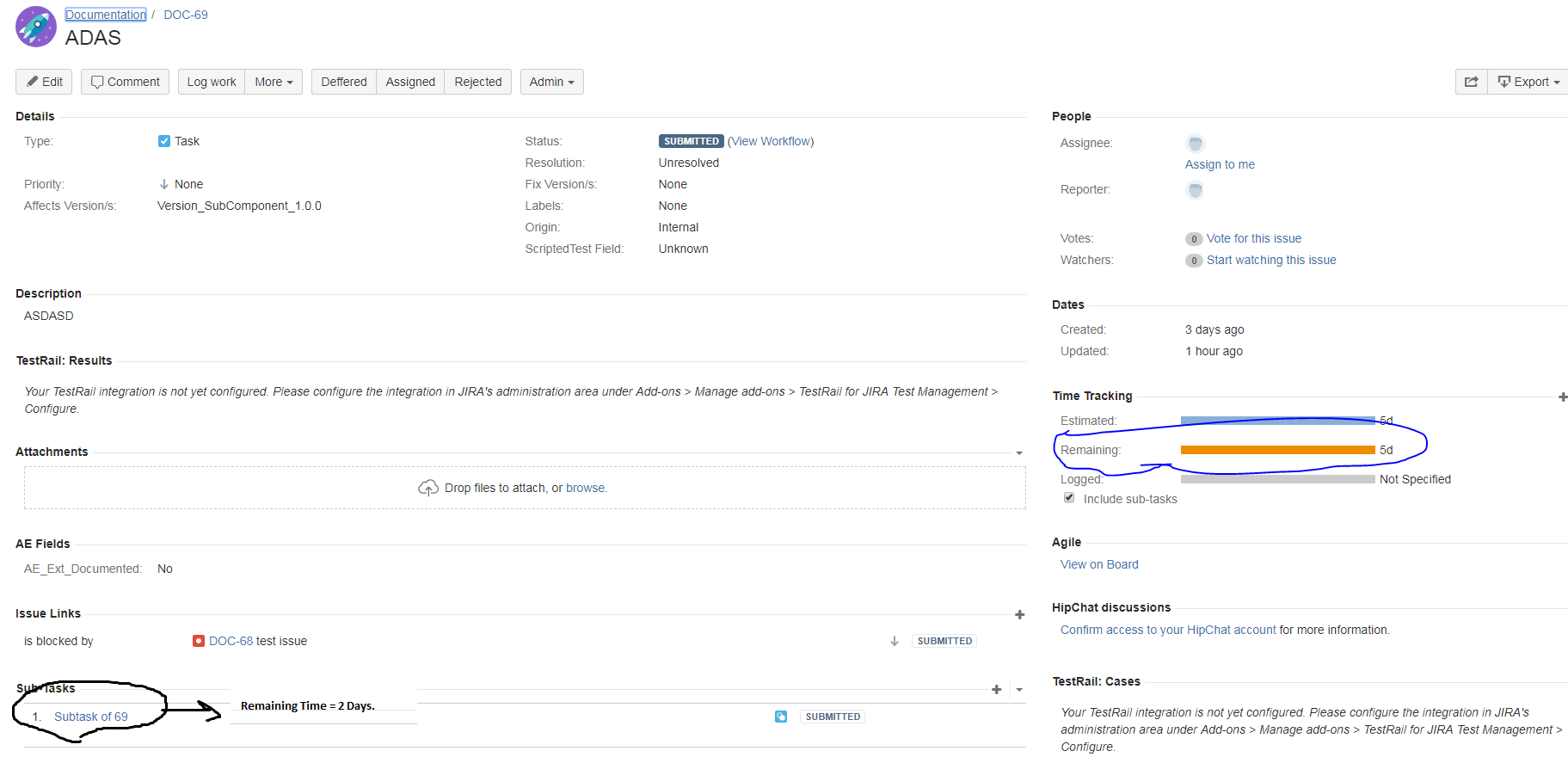
Task: Expand the Attachments options arrow
Action: coord(1019,453)
